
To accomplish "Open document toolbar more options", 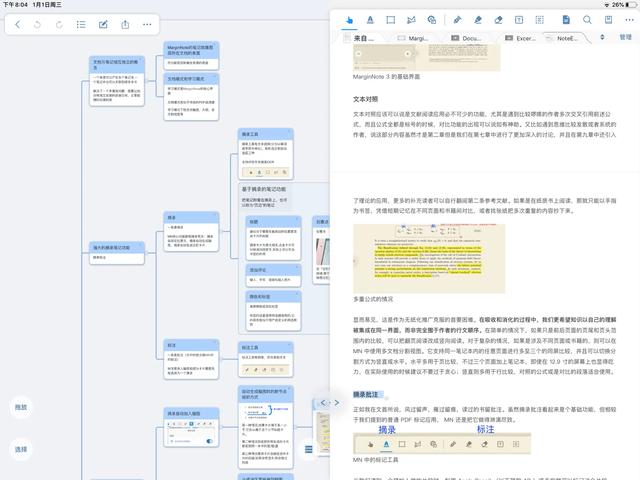I will point(629,20).
